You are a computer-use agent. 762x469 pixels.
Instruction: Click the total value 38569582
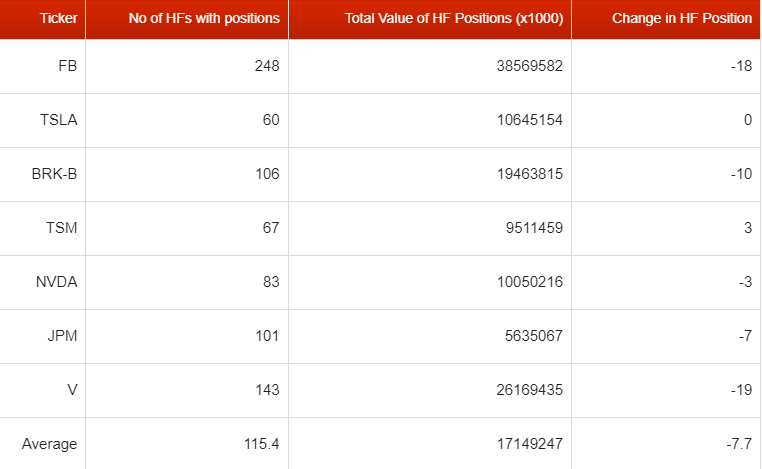tap(530, 66)
